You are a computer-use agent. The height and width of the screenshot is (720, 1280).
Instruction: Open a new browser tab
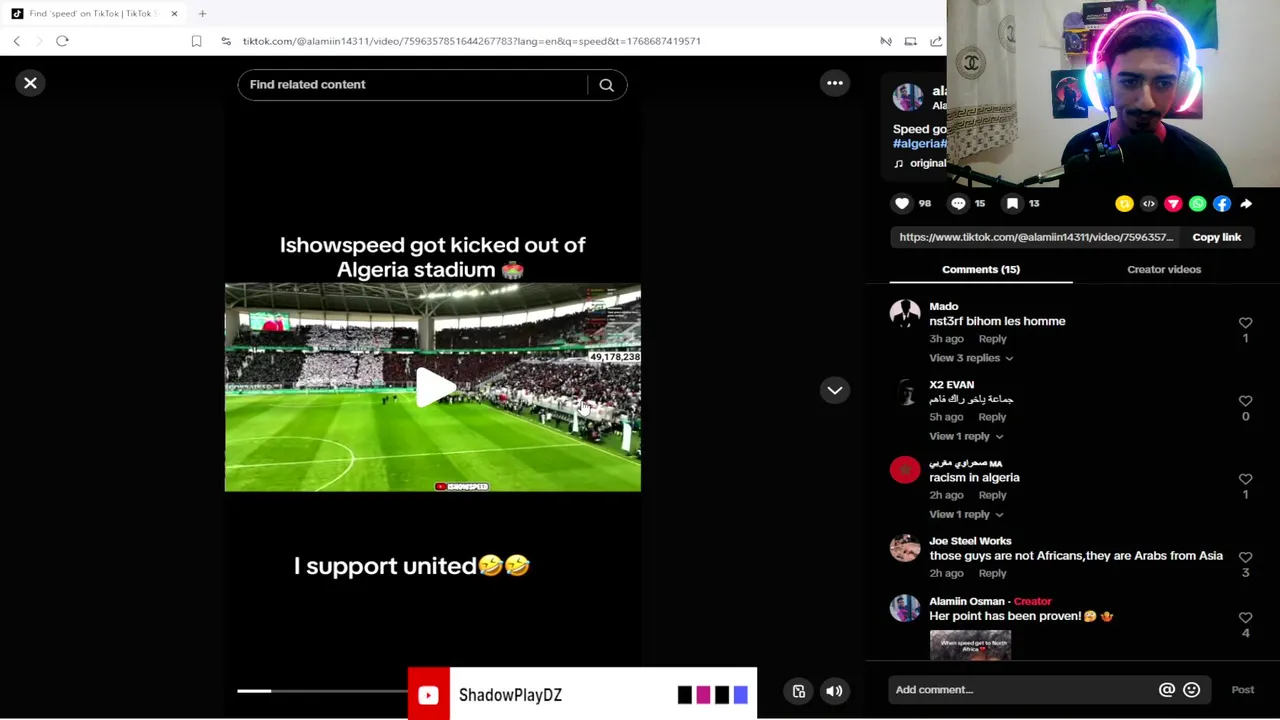pos(202,13)
